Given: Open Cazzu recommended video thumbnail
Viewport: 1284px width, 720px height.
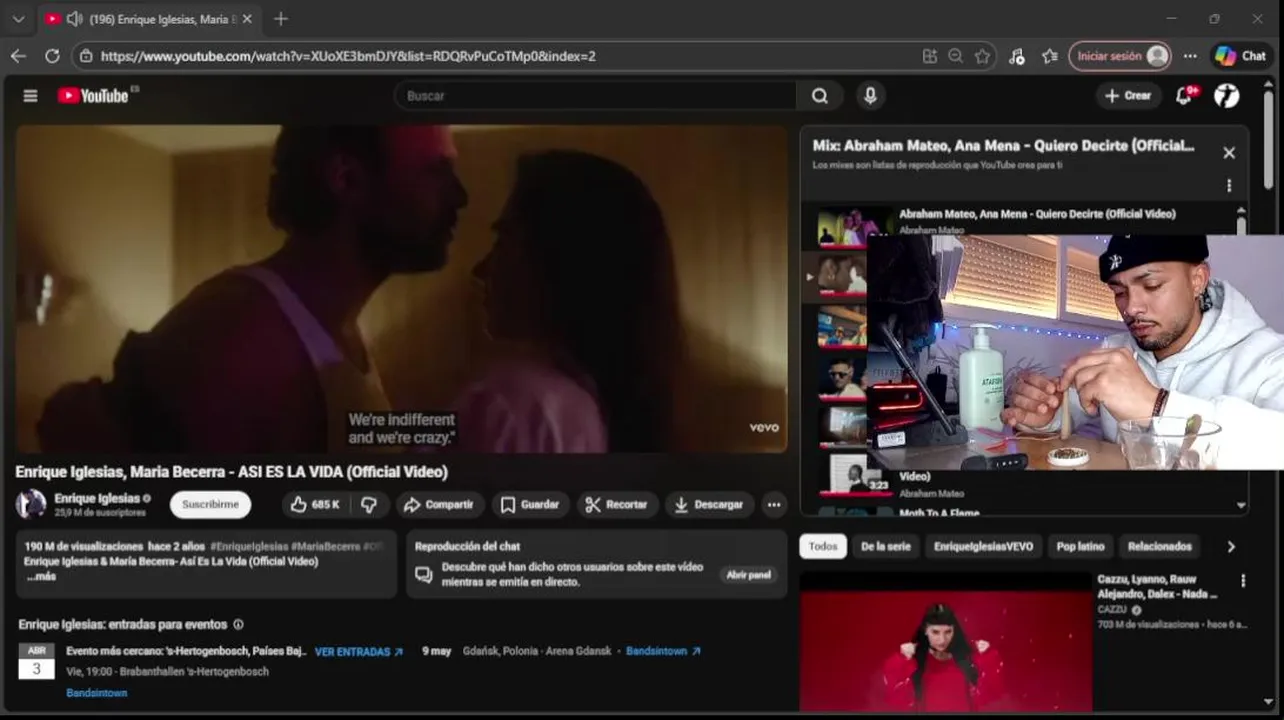Looking at the screenshot, I should coord(945,641).
